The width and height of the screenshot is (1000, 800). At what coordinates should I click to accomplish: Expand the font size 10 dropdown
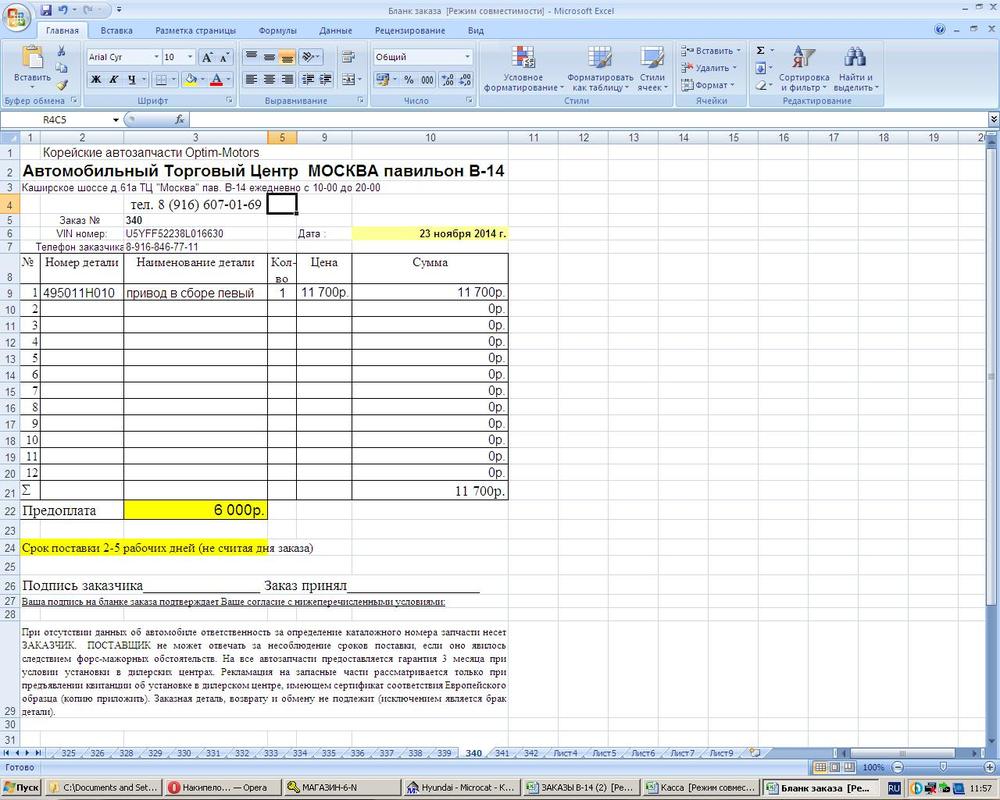pos(190,57)
